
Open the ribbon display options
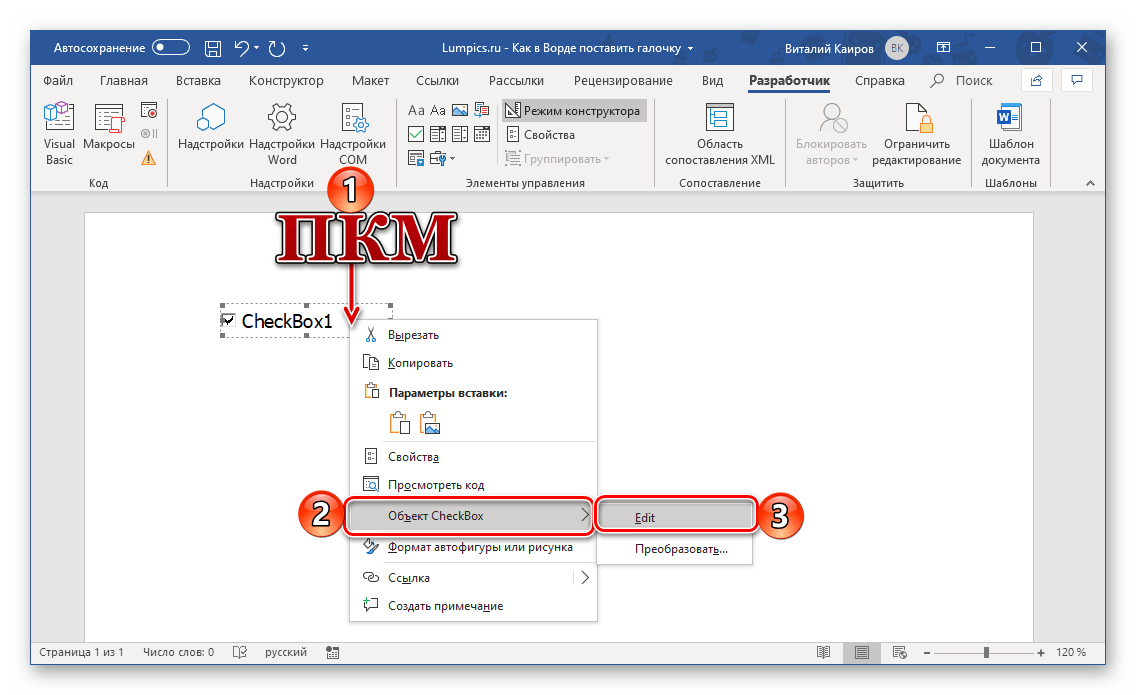943,48
